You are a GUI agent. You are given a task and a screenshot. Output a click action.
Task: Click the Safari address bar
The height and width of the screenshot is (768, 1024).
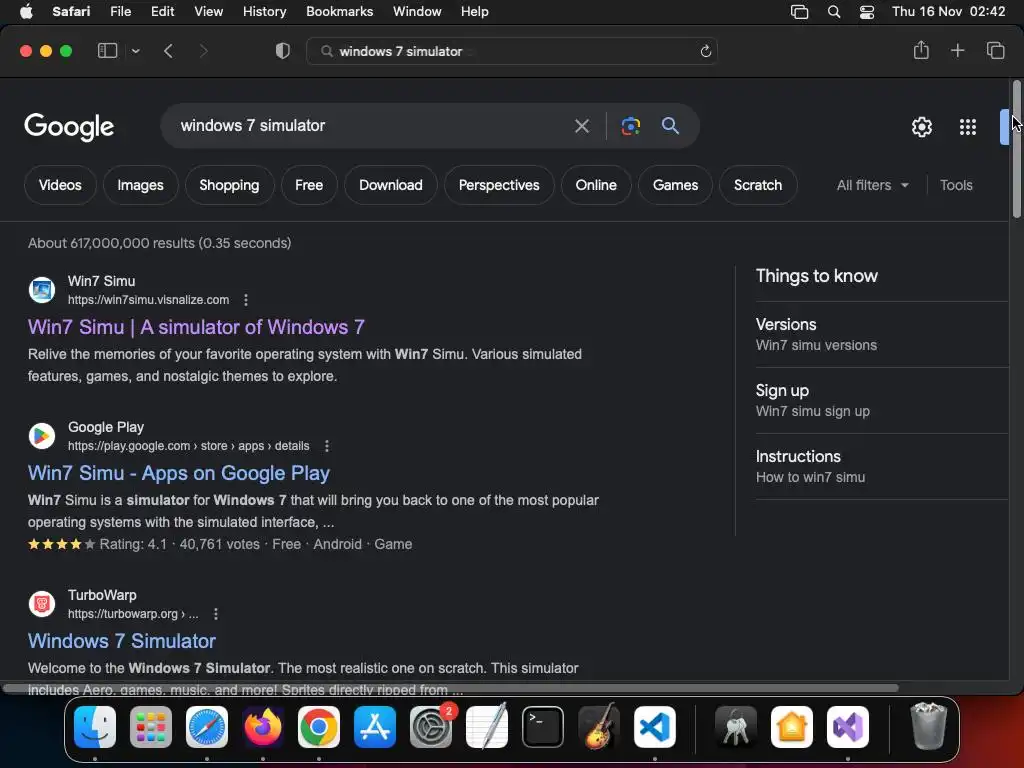[511, 52]
